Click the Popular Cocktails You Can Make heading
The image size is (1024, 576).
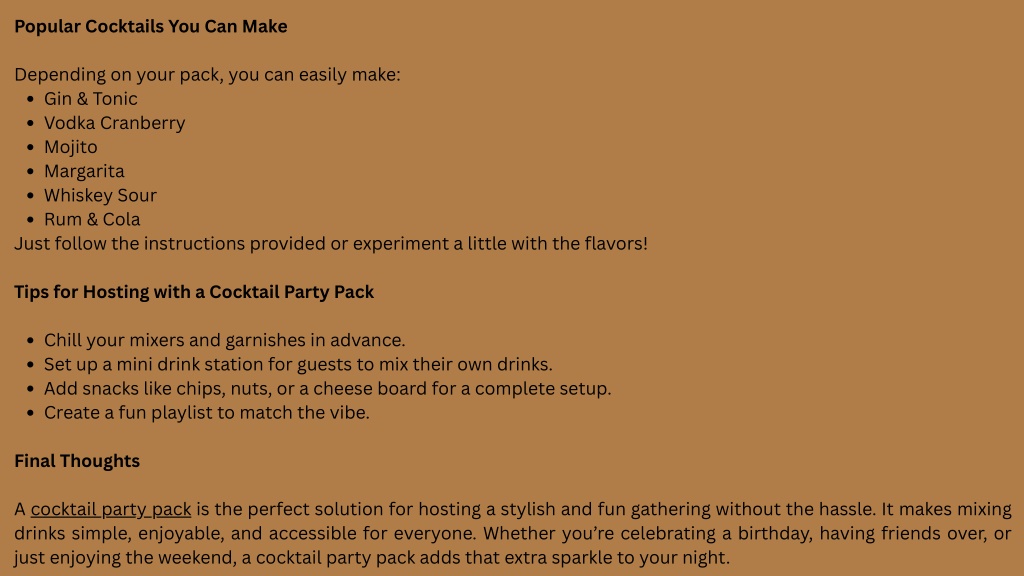151,26
